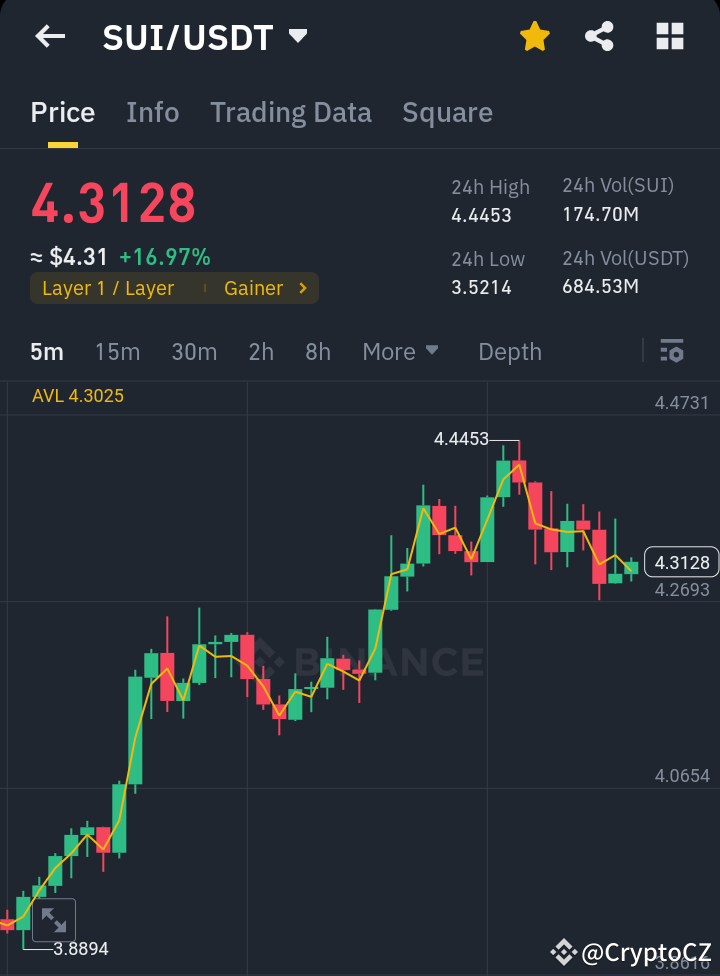720x976 pixels.
Task: Expand the More timeframe options dropdown
Action: [401, 352]
